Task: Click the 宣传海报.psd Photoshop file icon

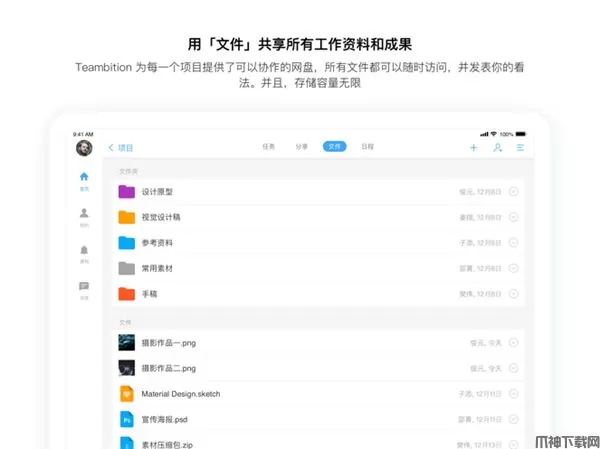Action: point(127,420)
